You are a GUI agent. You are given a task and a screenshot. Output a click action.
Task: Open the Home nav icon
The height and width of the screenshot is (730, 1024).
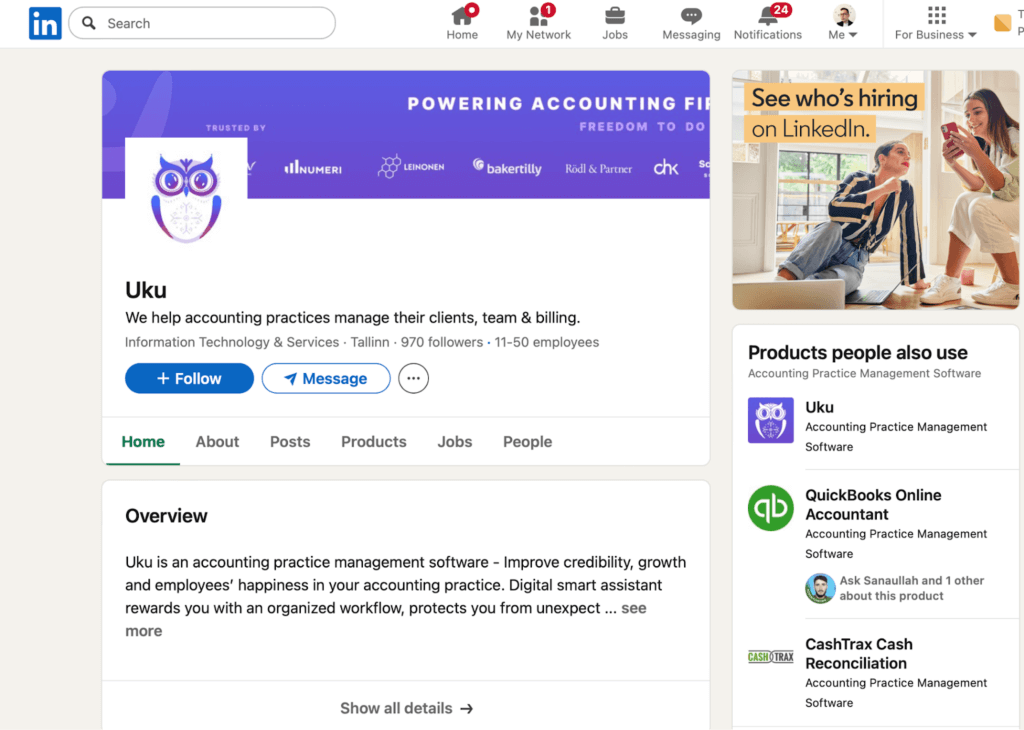pyautogui.click(x=462, y=16)
